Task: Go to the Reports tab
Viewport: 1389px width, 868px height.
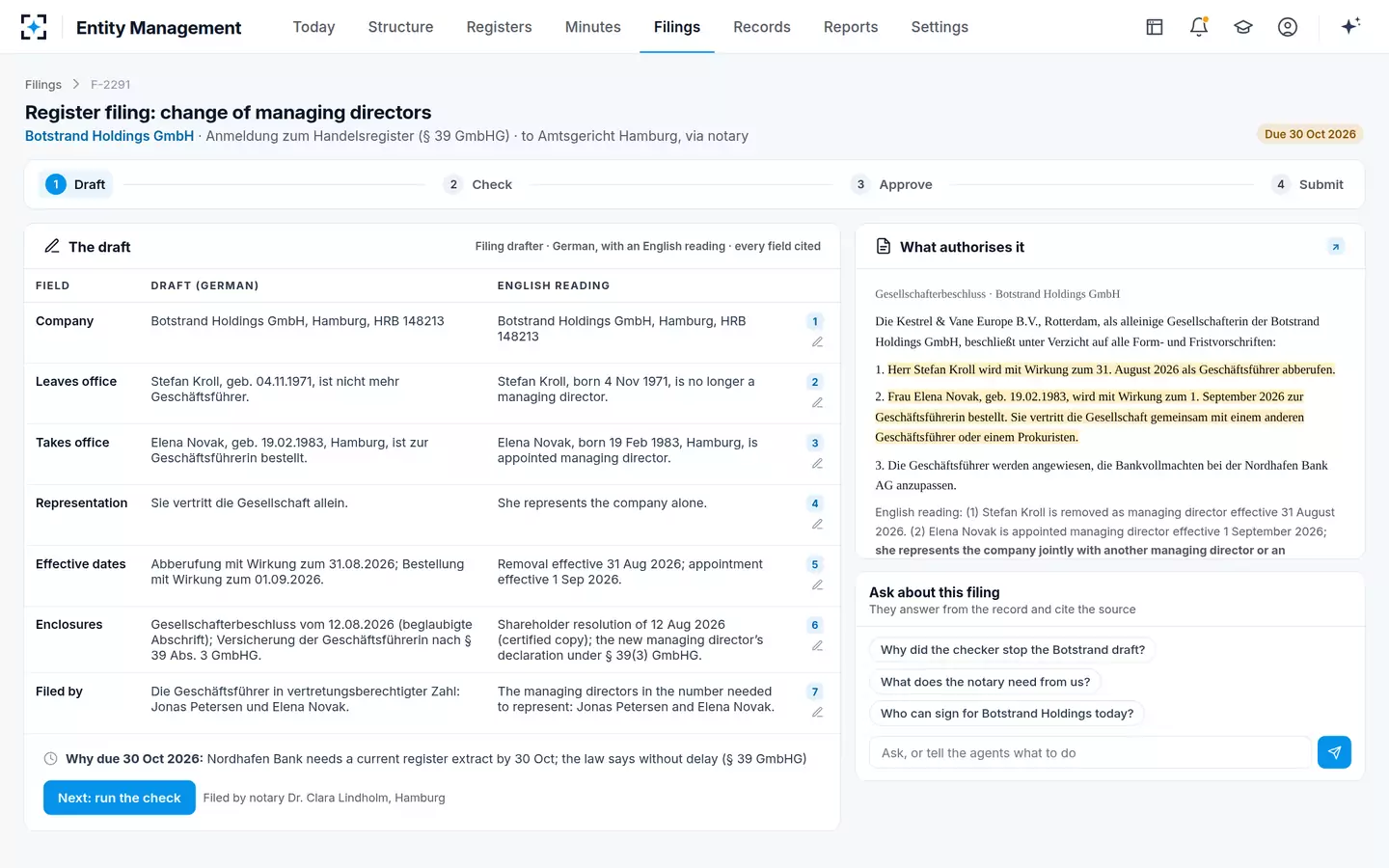Action: [x=851, y=27]
